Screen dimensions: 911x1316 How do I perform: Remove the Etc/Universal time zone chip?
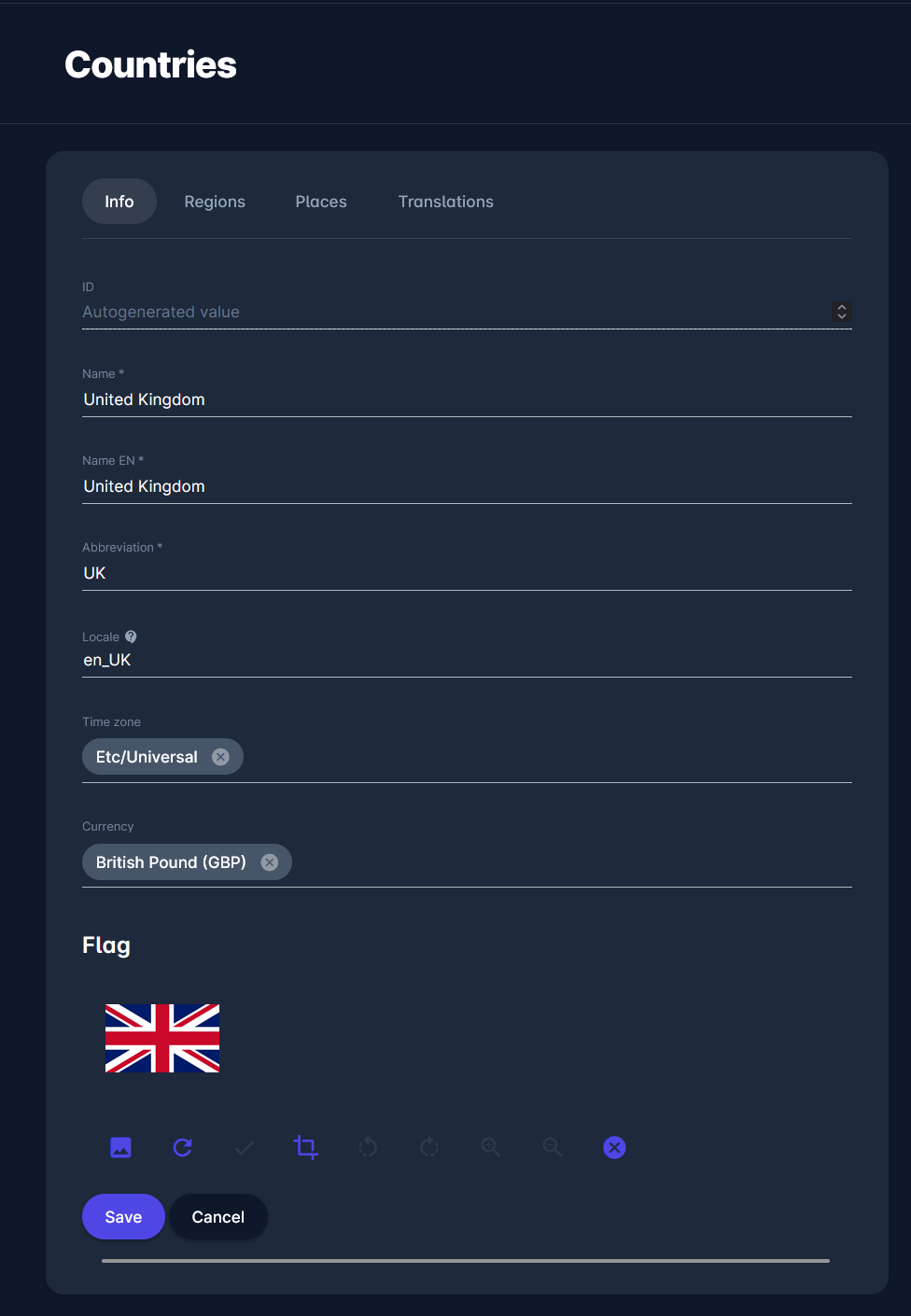click(220, 757)
